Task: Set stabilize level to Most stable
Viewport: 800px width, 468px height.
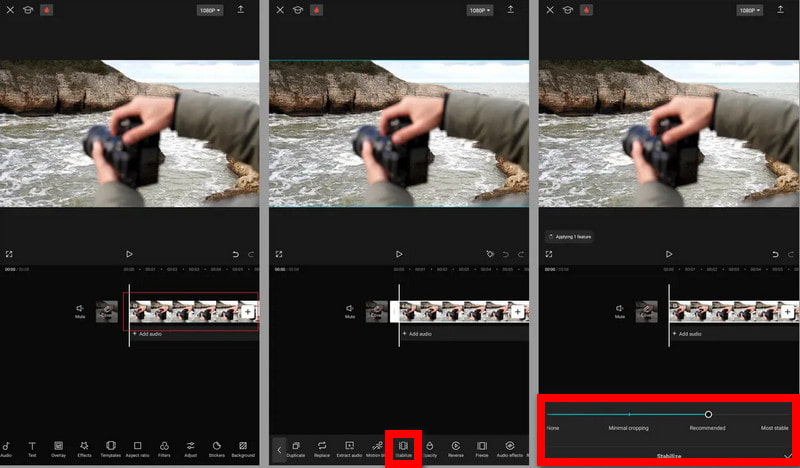Action: point(774,428)
